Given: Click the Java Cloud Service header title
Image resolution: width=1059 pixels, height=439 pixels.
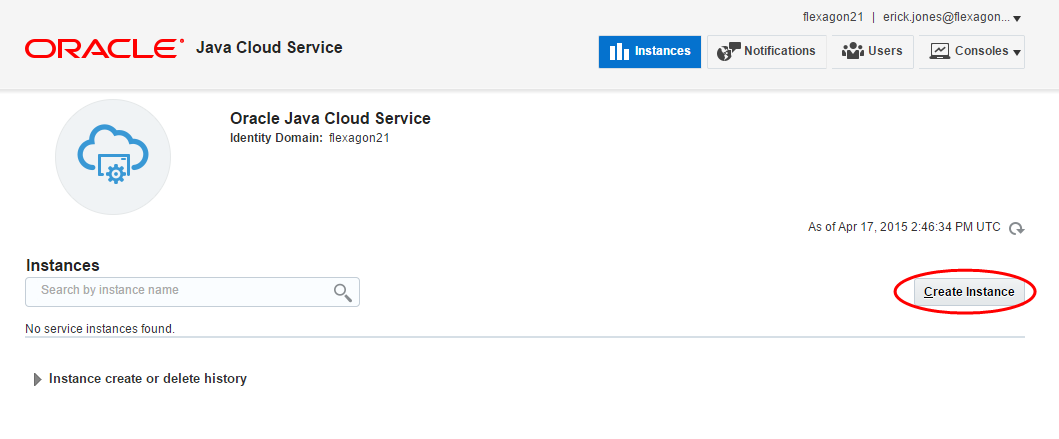Looking at the screenshot, I should (x=269, y=48).
